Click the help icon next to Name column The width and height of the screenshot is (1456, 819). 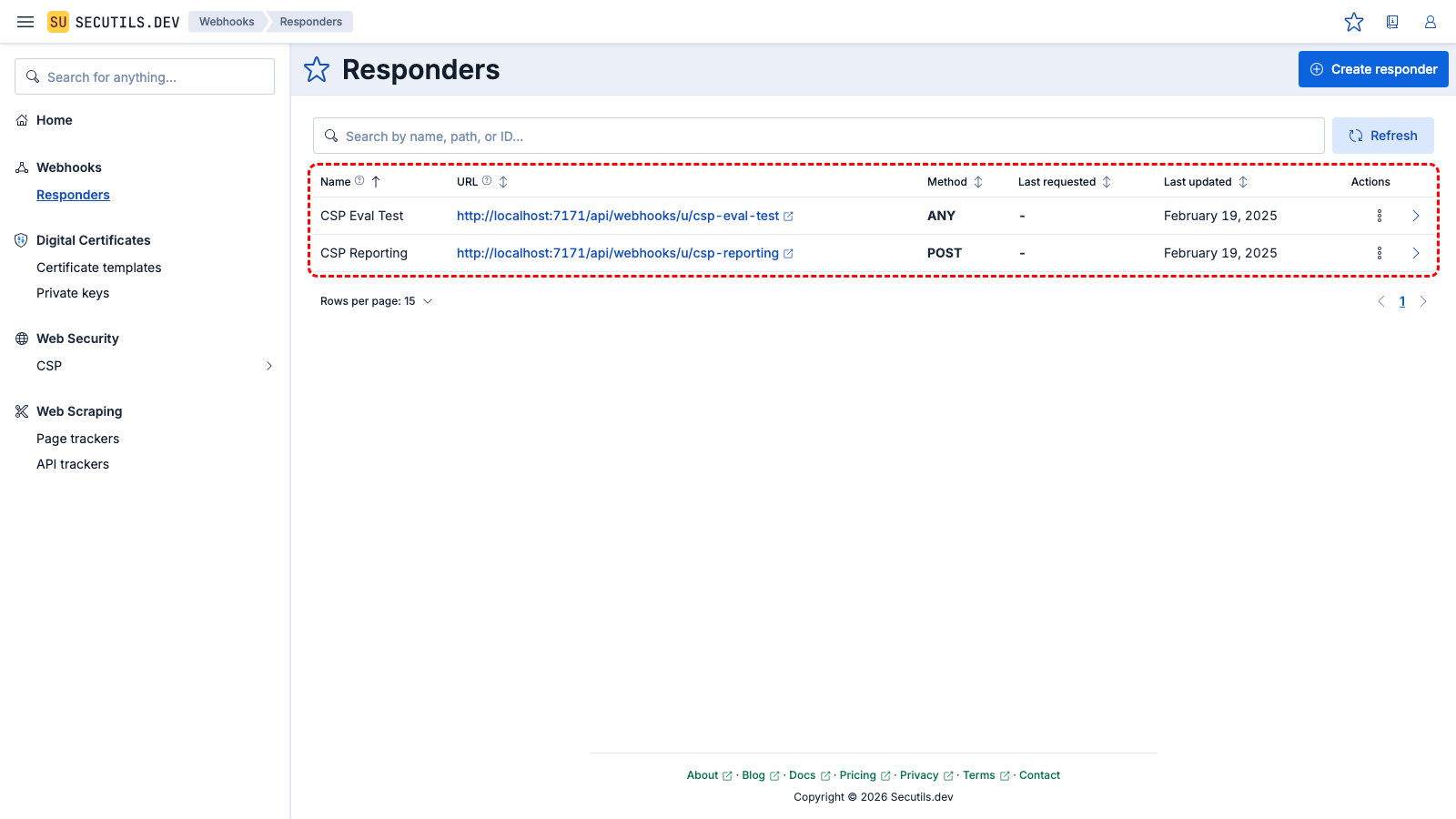pyautogui.click(x=359, y=181)
